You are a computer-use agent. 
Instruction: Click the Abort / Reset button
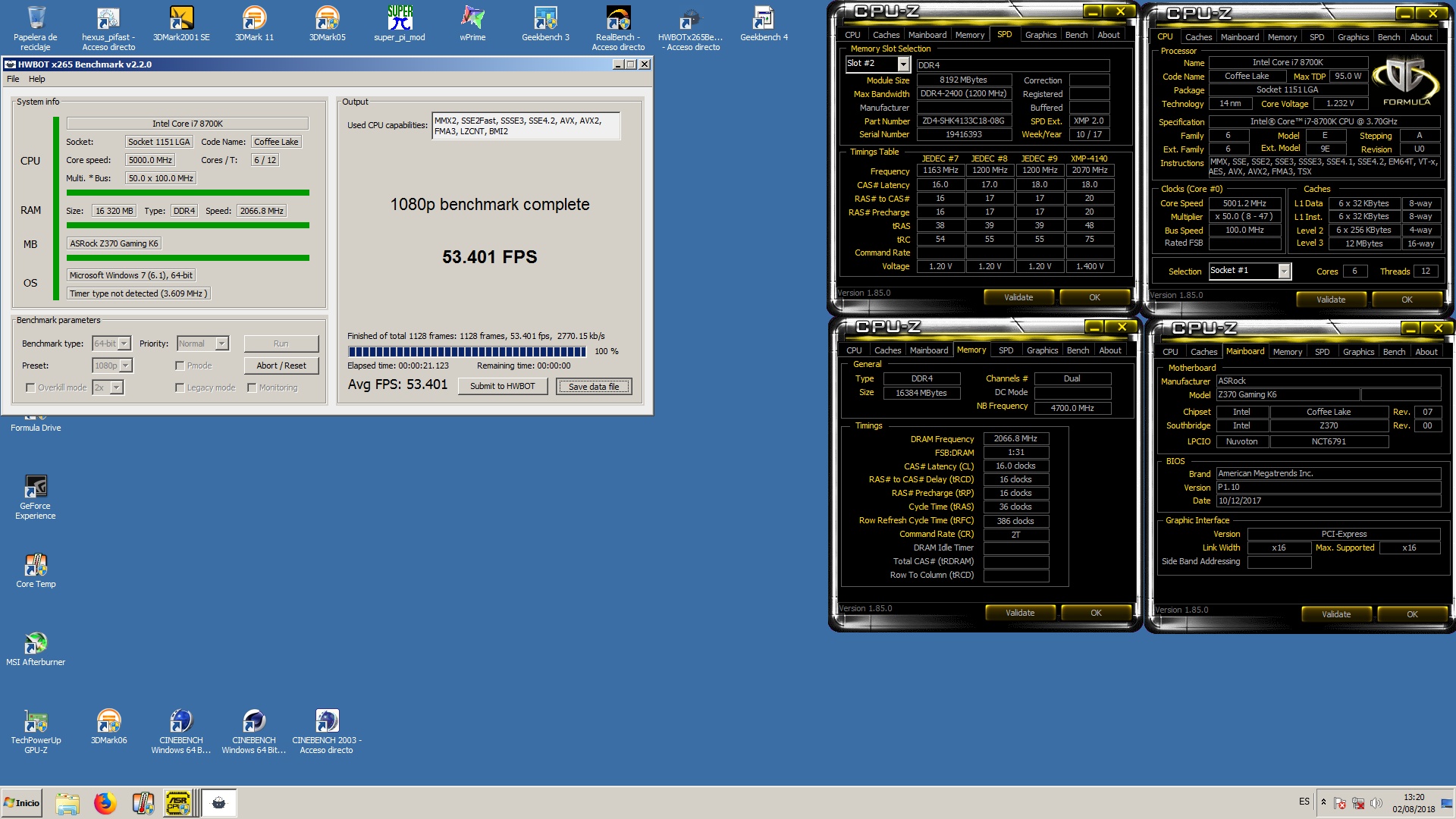click(x=281, y=366)
